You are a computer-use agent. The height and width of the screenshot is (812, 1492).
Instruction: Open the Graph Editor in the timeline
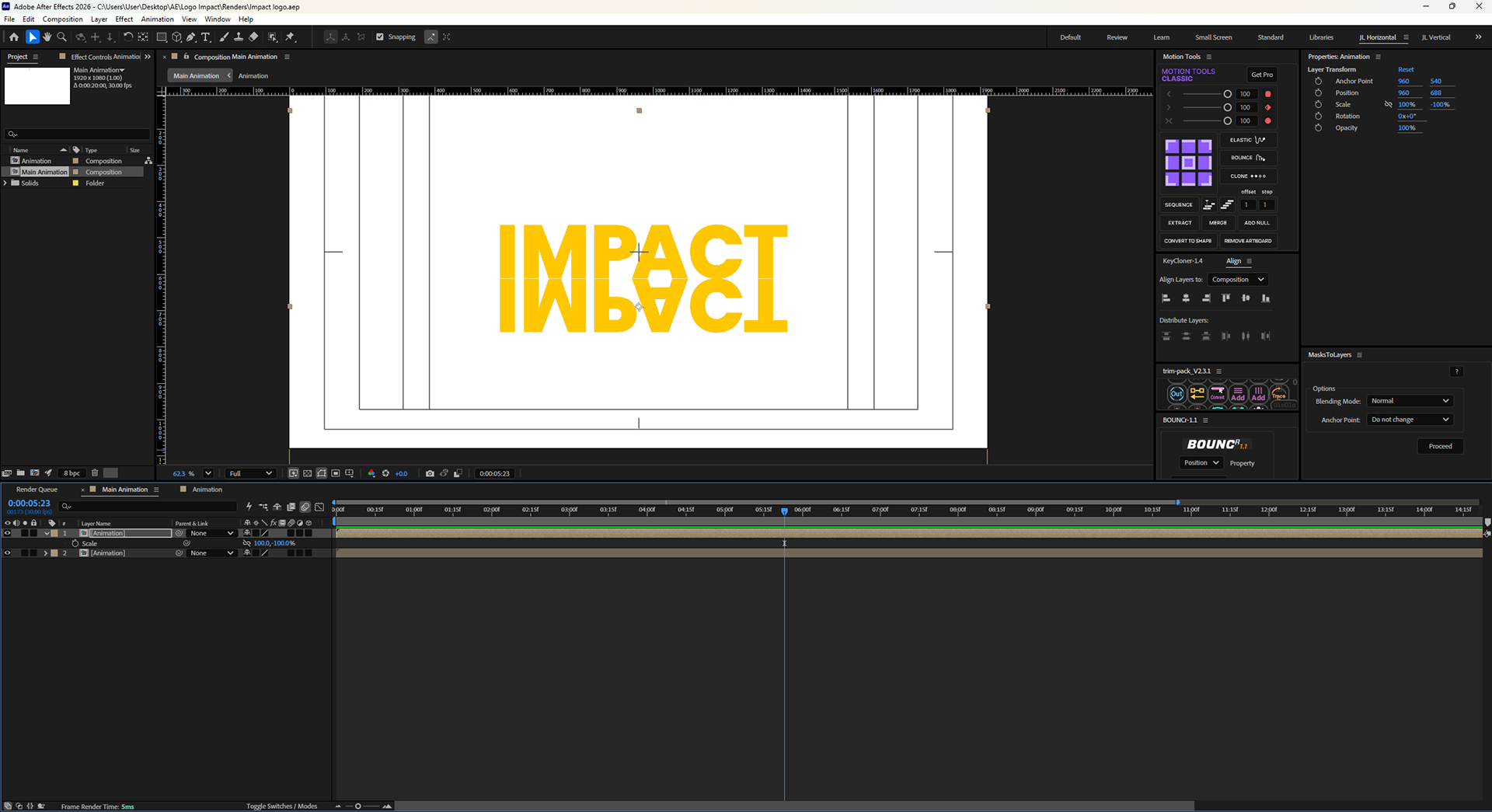(x=319, y=507)
